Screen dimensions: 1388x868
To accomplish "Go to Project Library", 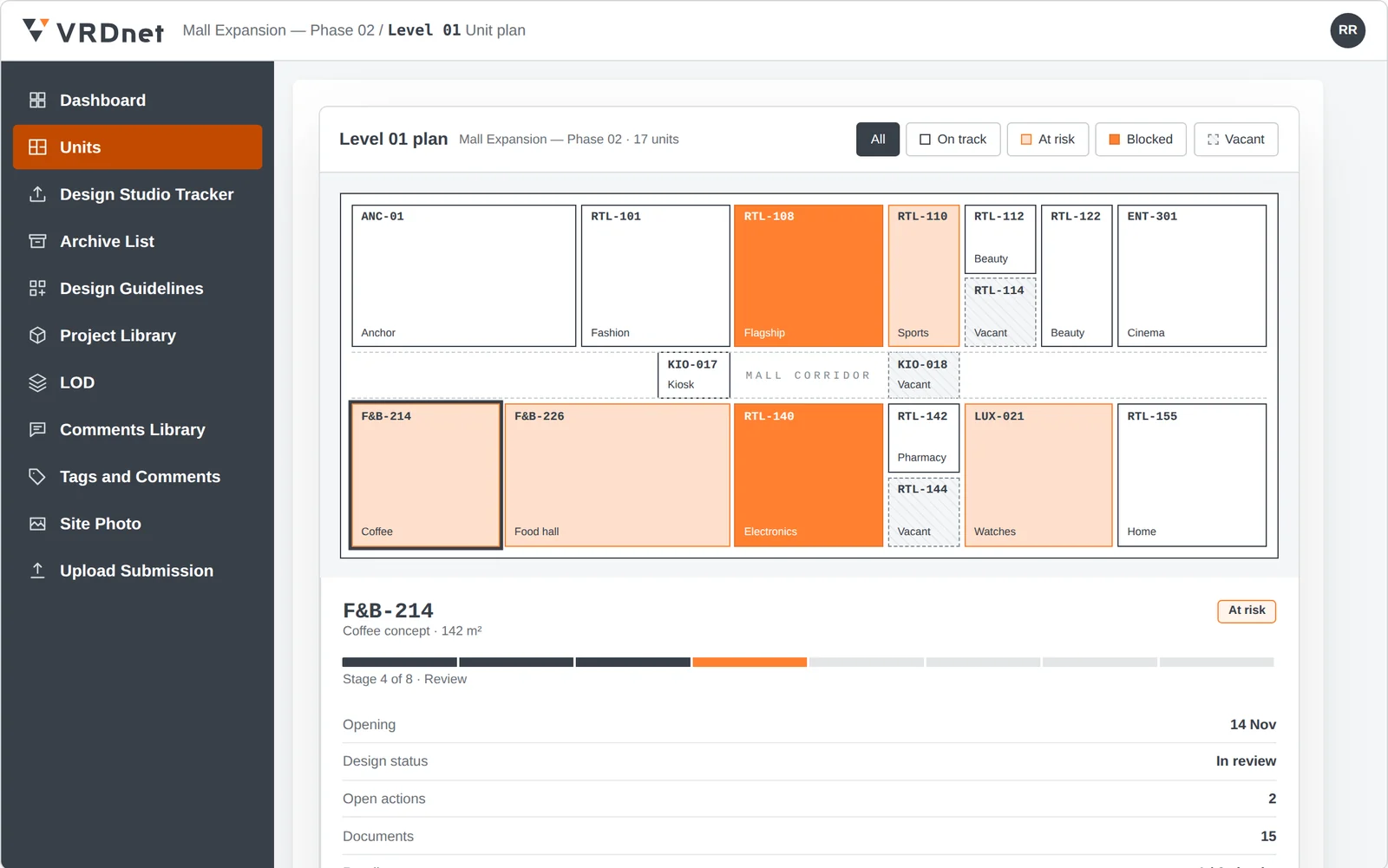I will point(137,336).
